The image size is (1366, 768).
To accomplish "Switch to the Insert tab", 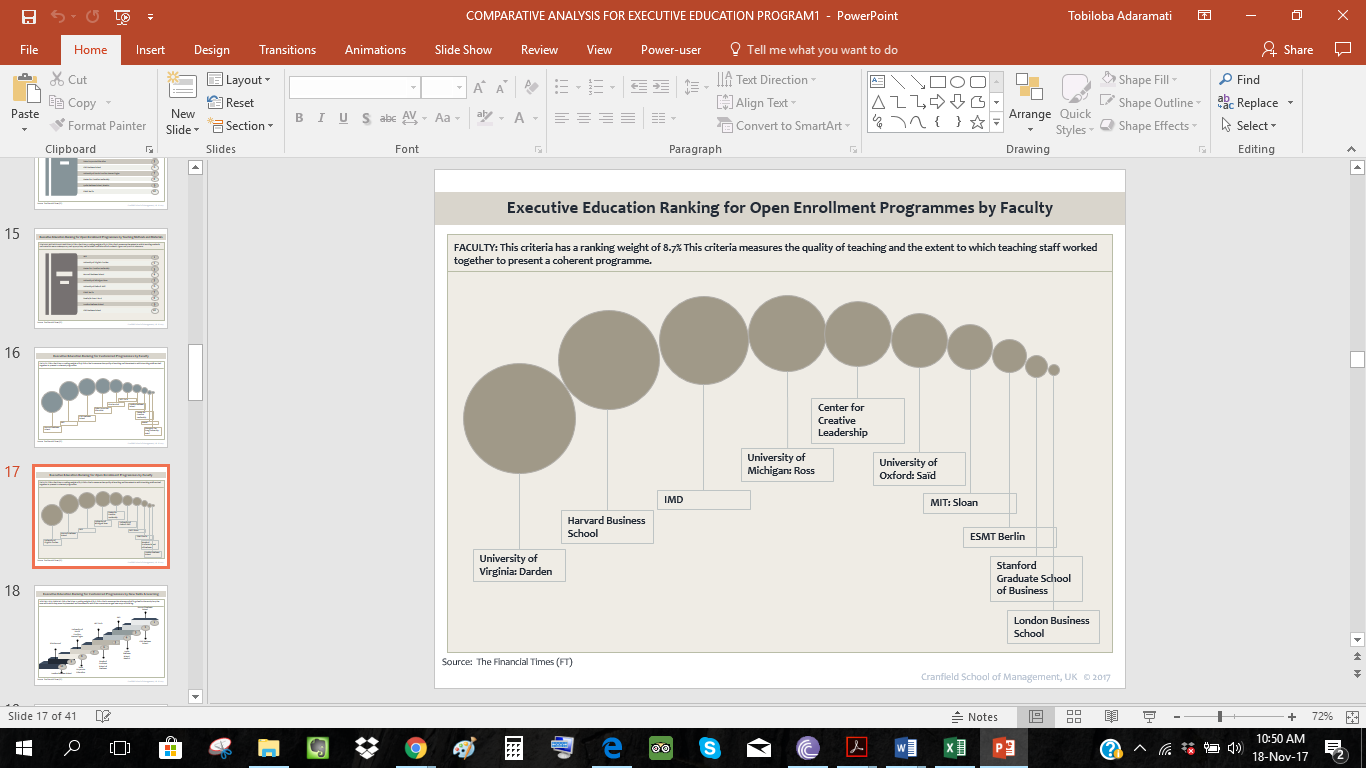I will tap(151, 49).
